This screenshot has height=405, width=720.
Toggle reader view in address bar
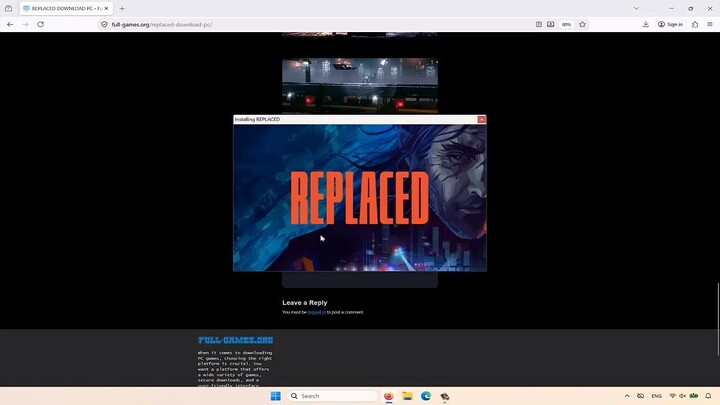[539, 24]
